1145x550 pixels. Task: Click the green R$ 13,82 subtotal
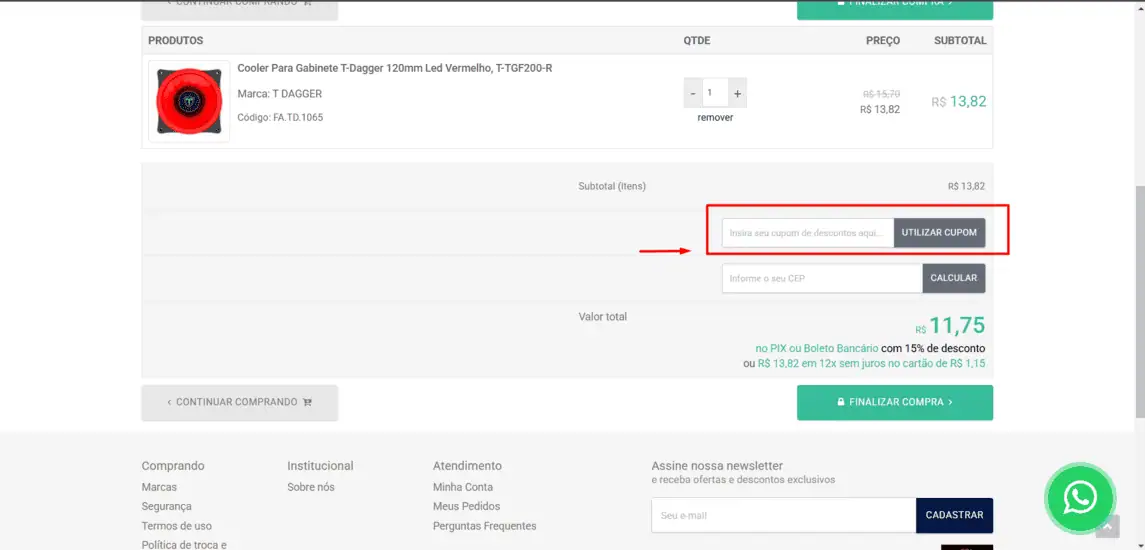(959, 102)
